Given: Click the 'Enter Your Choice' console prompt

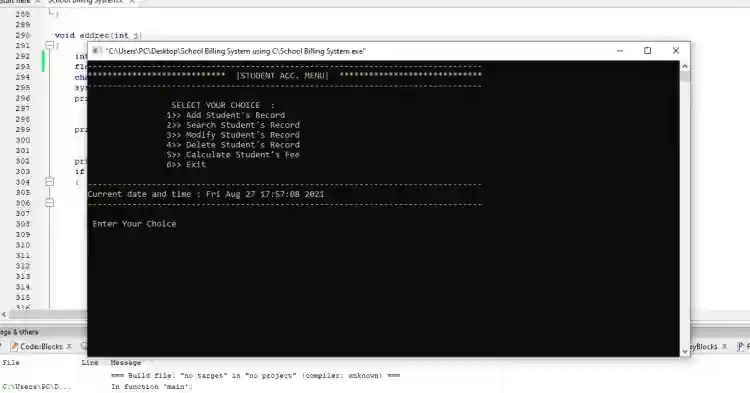Looking at the screenshot, I should pos(134,224).
